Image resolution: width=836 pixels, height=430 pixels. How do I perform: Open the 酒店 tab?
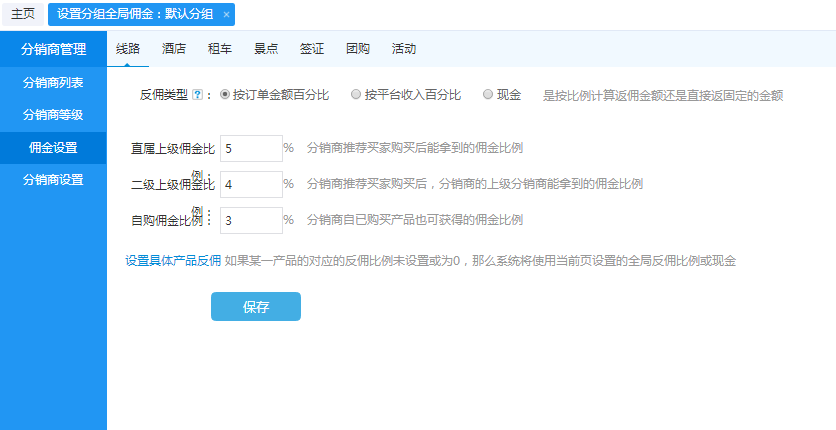pos(174,48)
